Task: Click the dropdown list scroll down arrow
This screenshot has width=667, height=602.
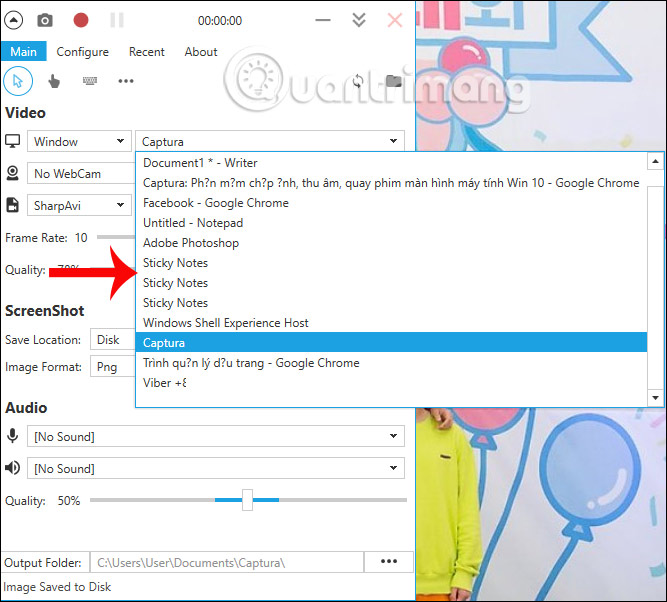Action: (655, 398)
